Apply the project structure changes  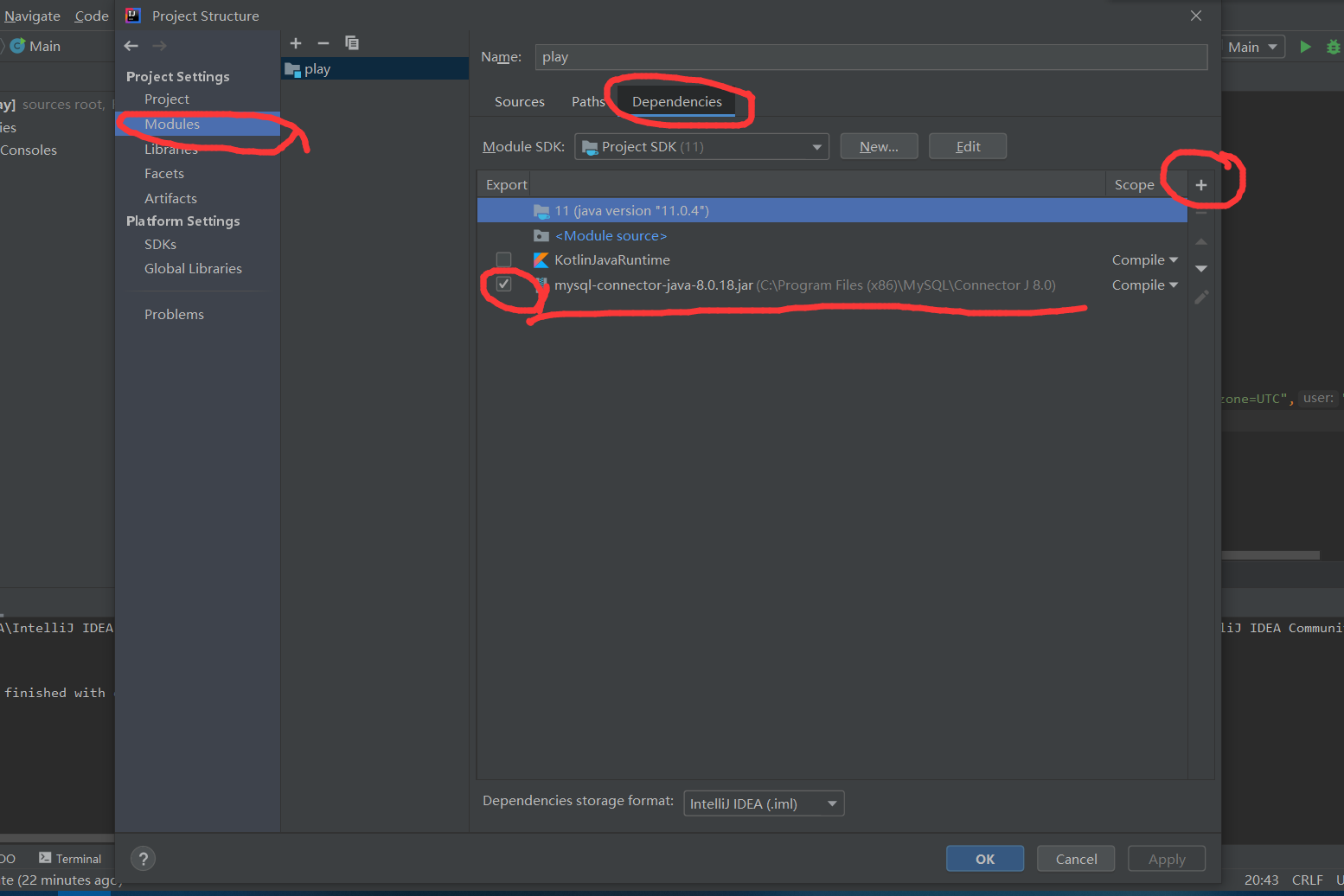pyautogui.click(x=1166, y=858)
